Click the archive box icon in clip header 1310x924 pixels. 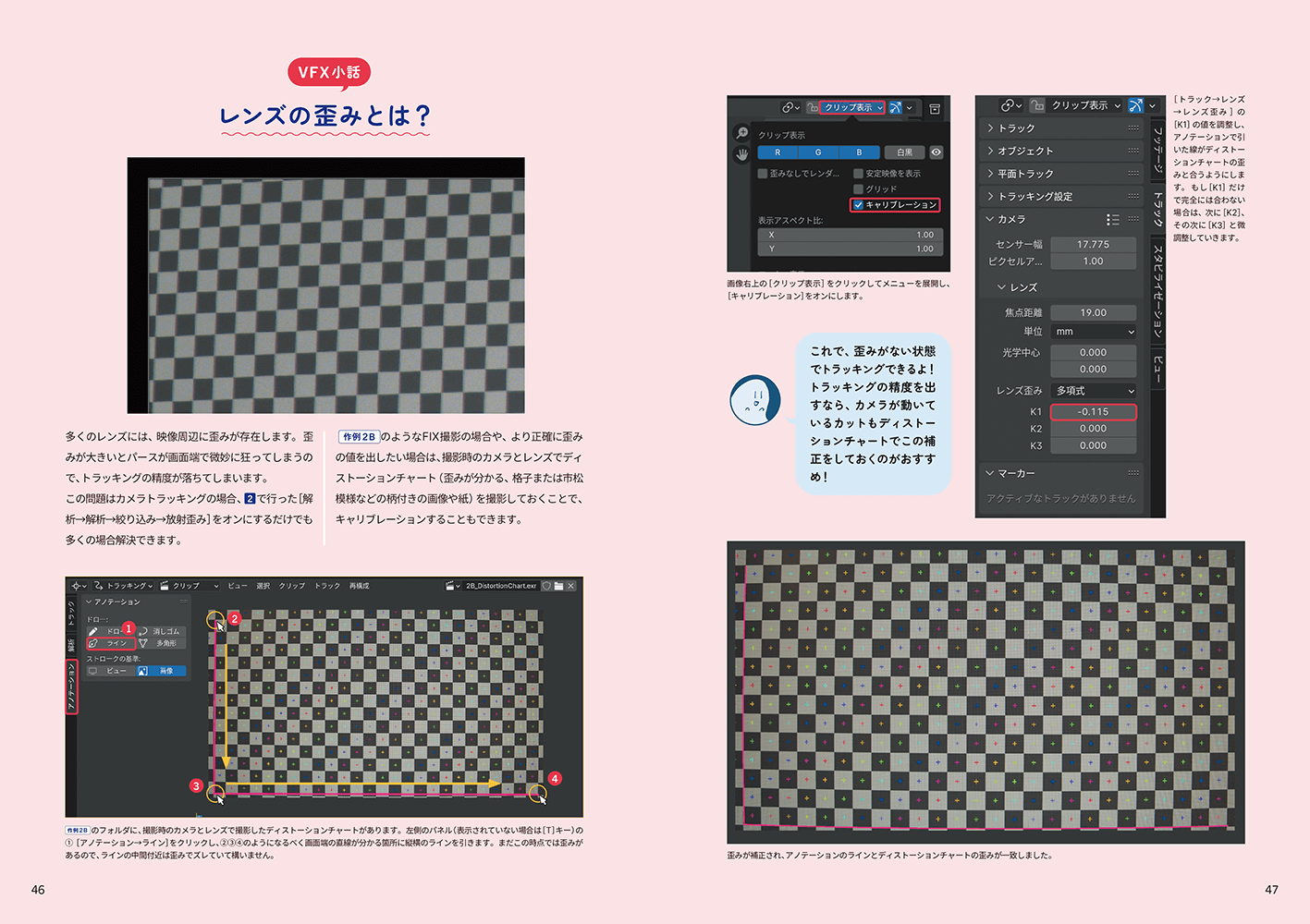tap(935, 108)
